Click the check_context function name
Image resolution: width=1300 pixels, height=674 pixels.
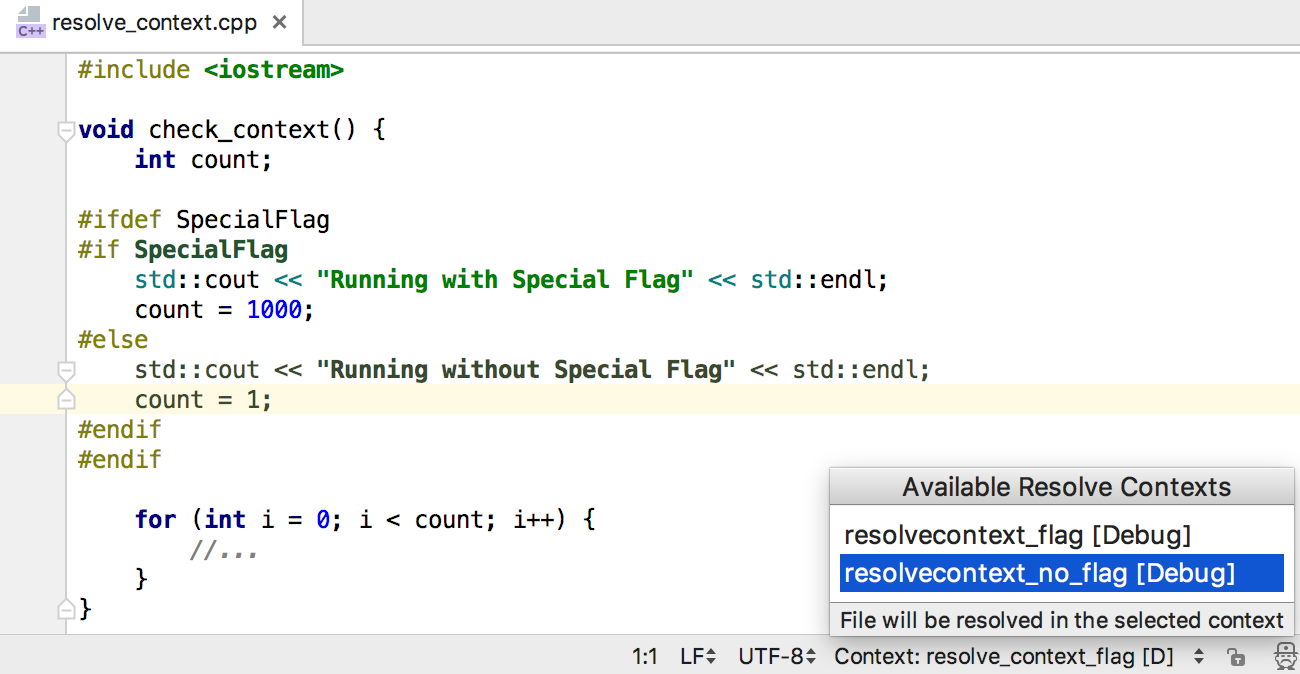click(239, 130)
